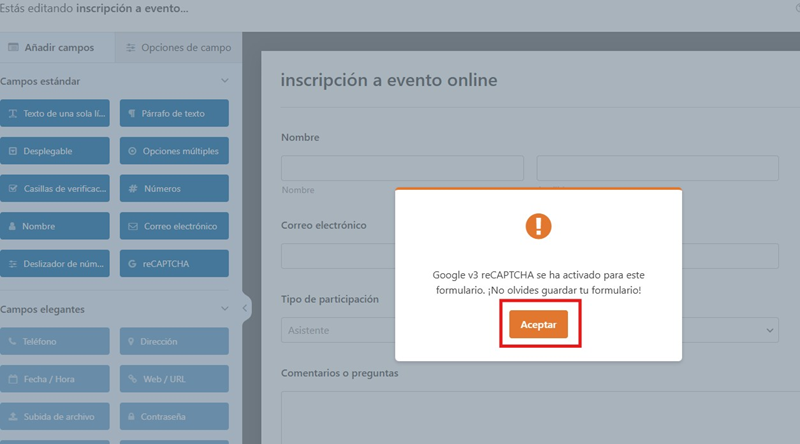Add a Contraseña field

(174, 416)
